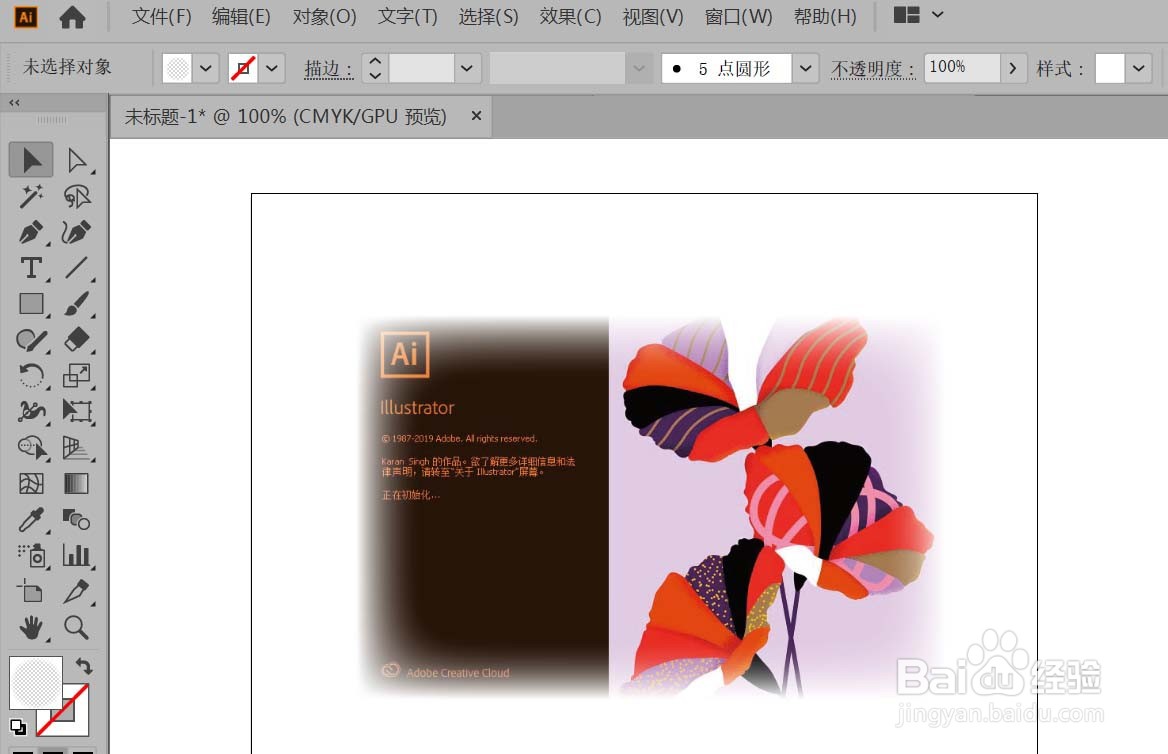Select the Hand tool
This screenshot has width=1168, height=754.
click(31, 627)
